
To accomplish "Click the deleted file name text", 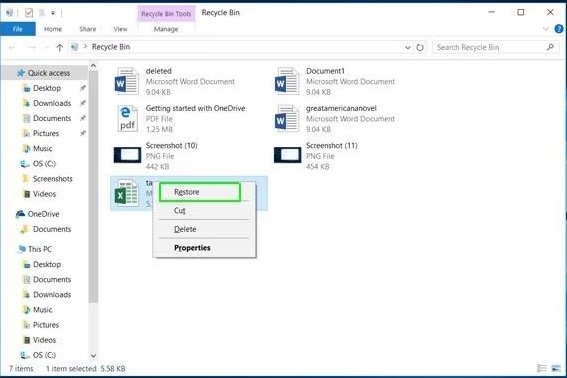I will 158,71.
